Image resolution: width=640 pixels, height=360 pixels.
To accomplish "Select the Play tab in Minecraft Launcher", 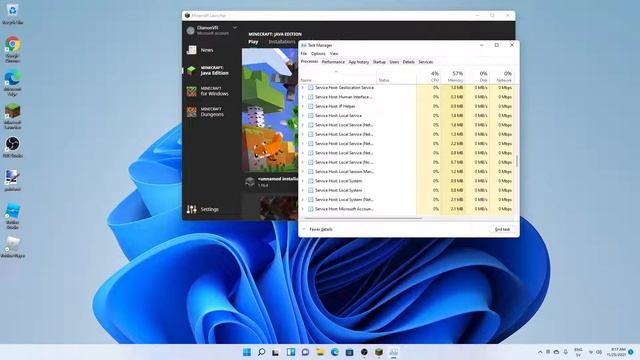I will coord(253,42).
